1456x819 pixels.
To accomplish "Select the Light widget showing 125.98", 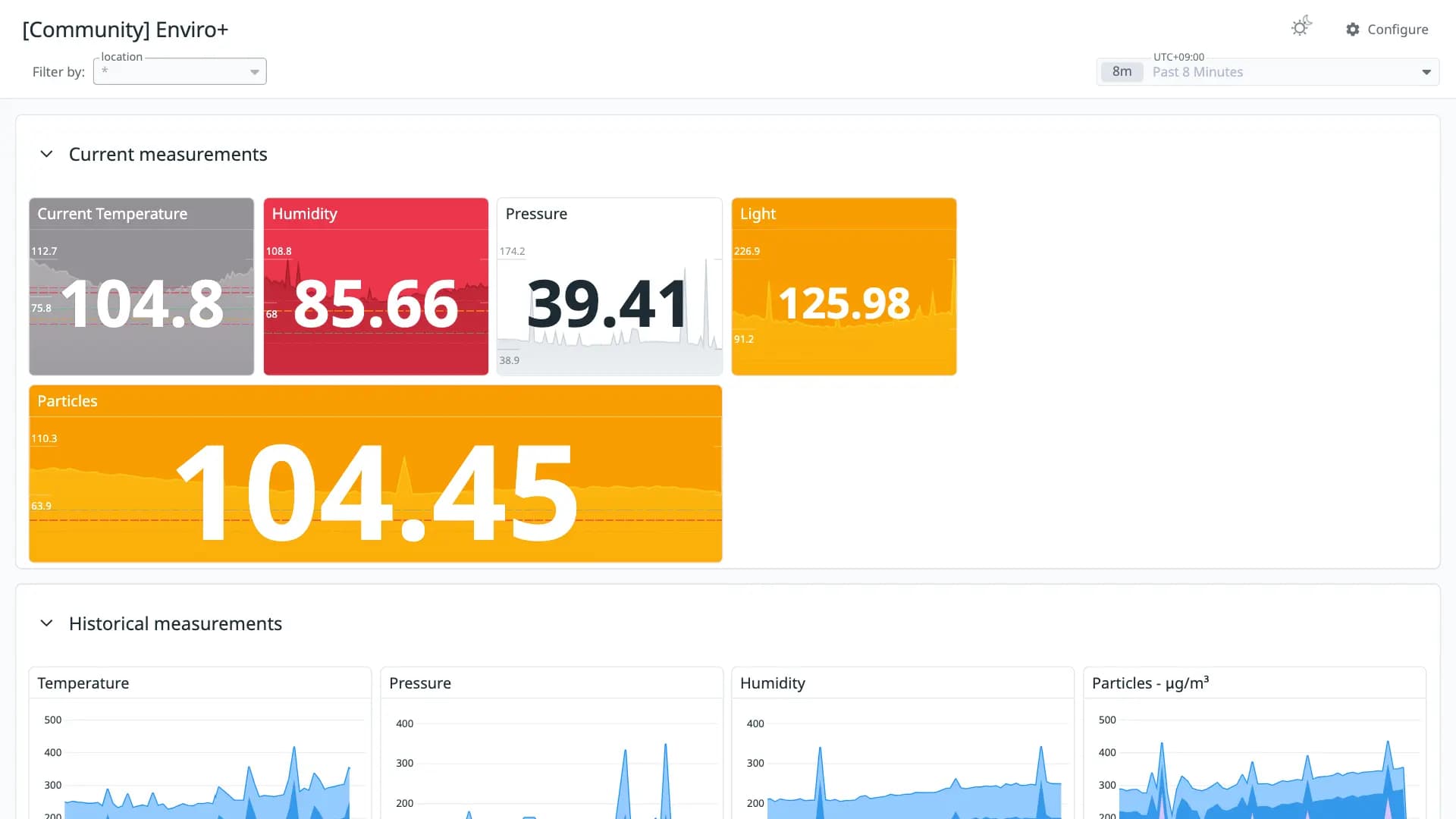I will pos(844,287).
